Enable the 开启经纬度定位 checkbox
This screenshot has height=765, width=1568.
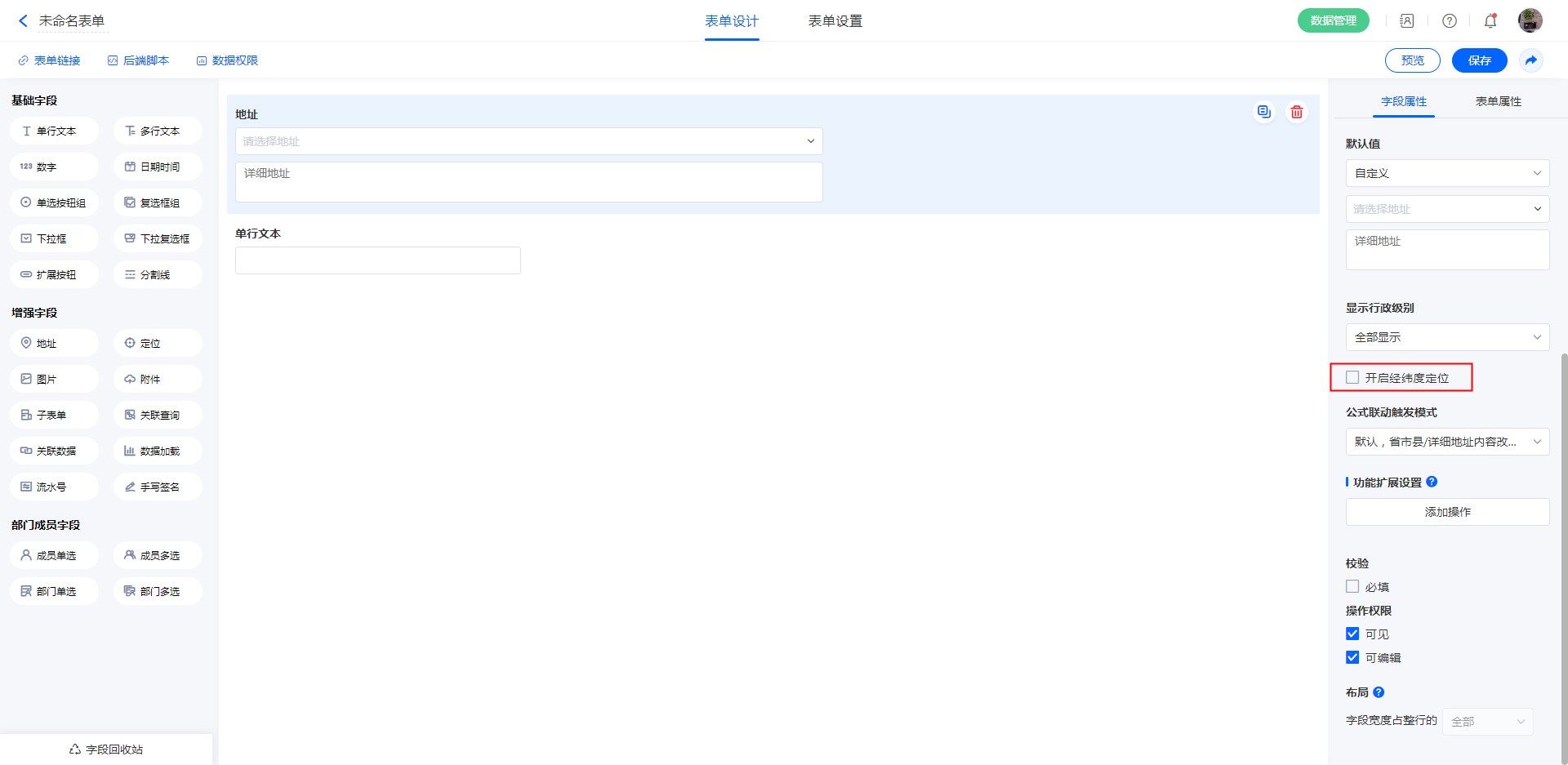coord(1352,378)
